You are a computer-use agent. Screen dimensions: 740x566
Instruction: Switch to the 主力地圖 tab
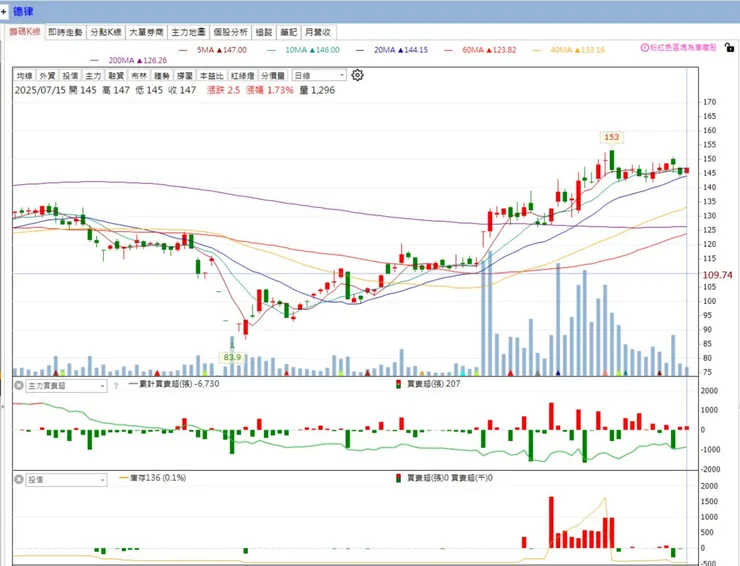(188, 32)
